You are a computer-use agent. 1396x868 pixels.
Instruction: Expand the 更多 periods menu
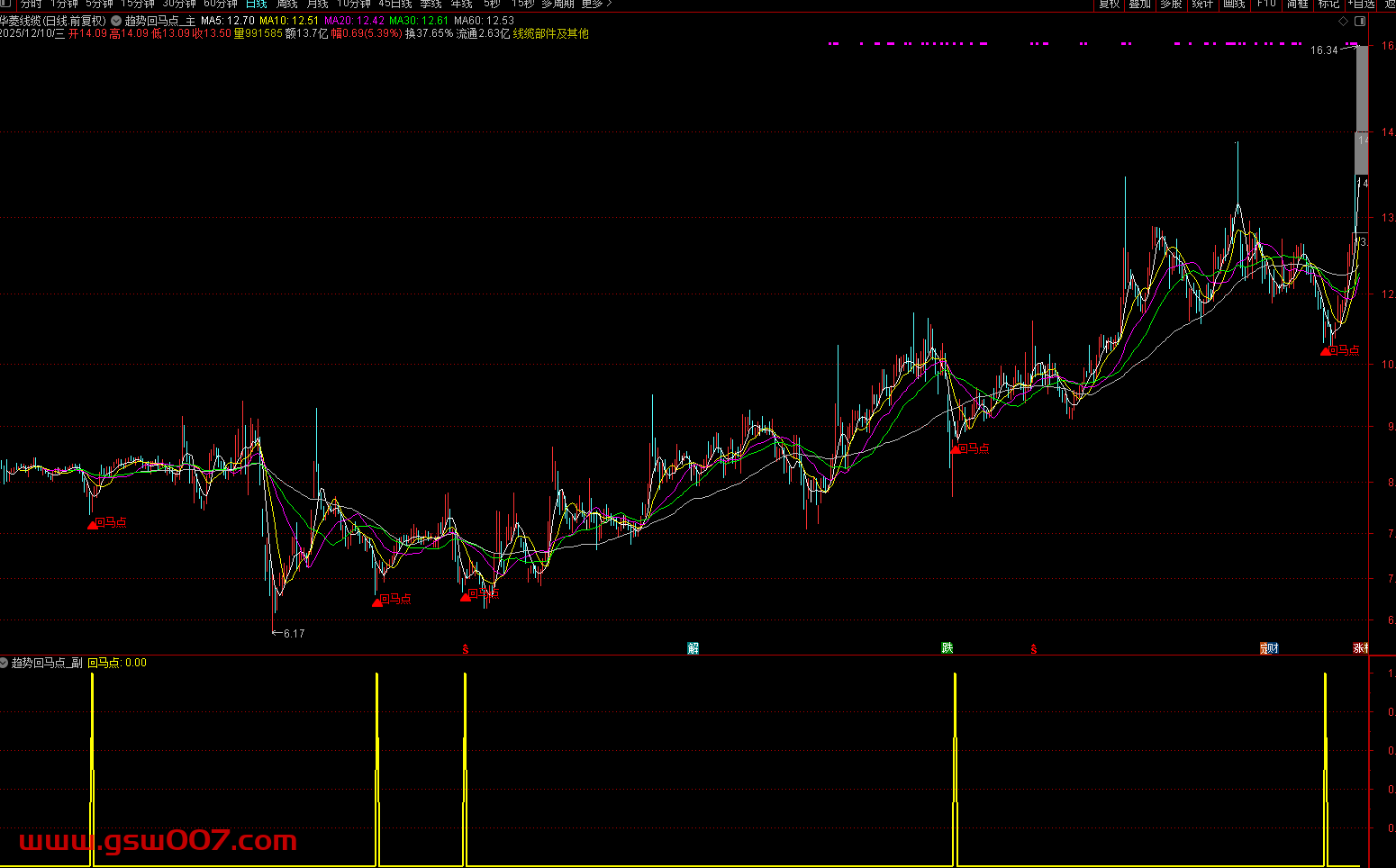click(594, 5)
